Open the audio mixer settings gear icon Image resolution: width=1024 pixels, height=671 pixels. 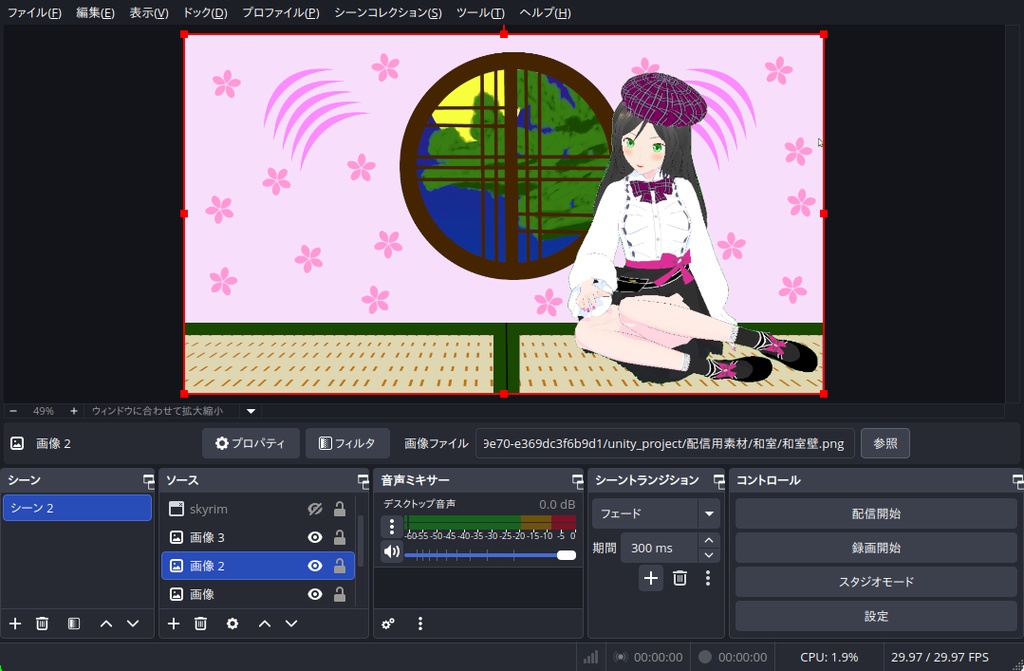[x=388, y=623]
